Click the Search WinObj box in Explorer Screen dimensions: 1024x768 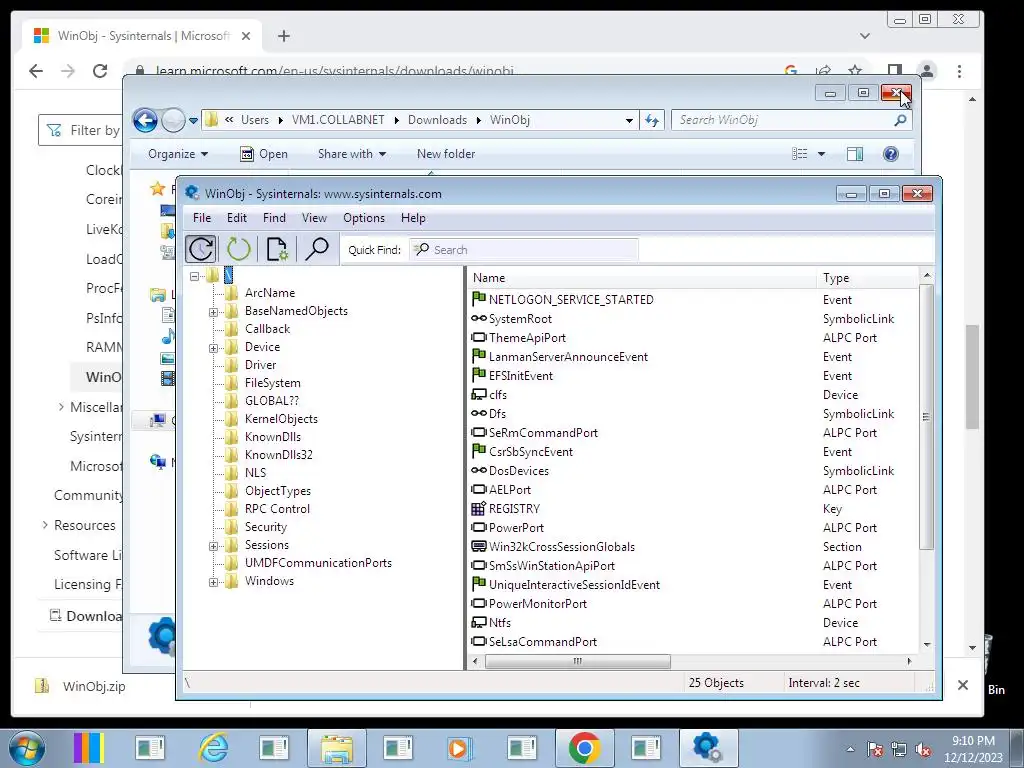click(x=791, y=120)
